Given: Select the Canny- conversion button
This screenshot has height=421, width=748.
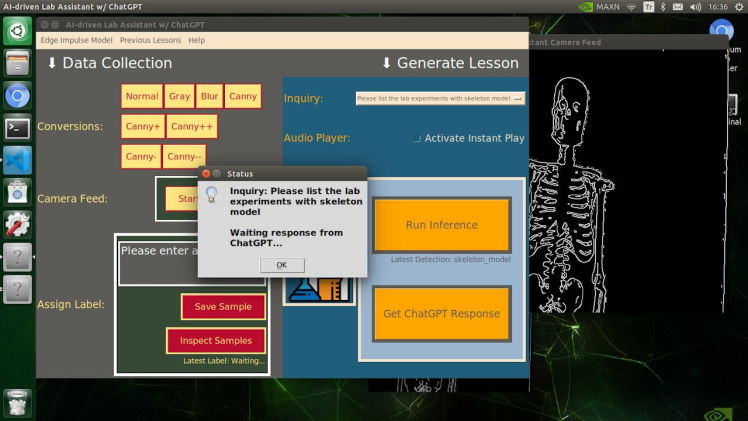Looking at the screenshot, I should click(x=141, y=156).
